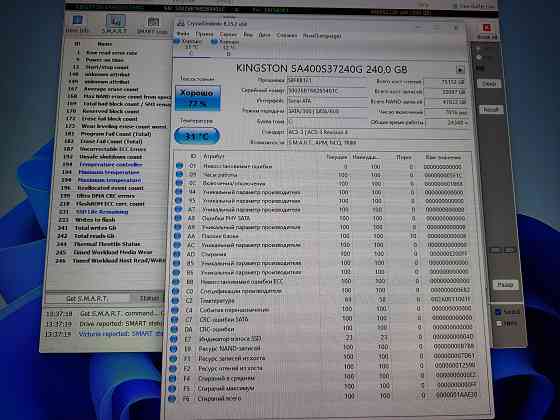Open SMART logs icon in Victoria toolbar
The height and width of the screenshot is (420, 560).
pos(152,25)
